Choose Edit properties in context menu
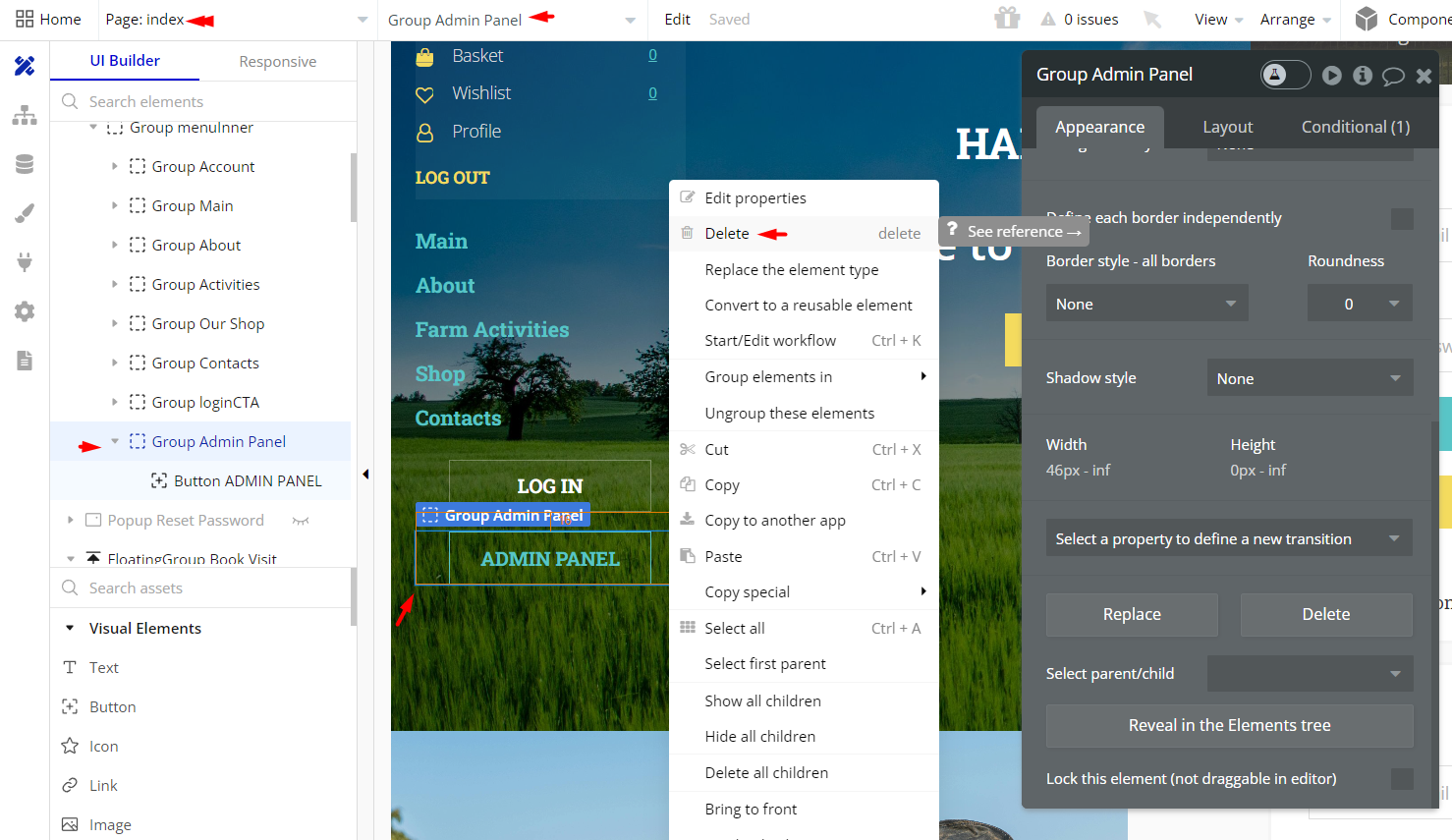 point(804,197)
